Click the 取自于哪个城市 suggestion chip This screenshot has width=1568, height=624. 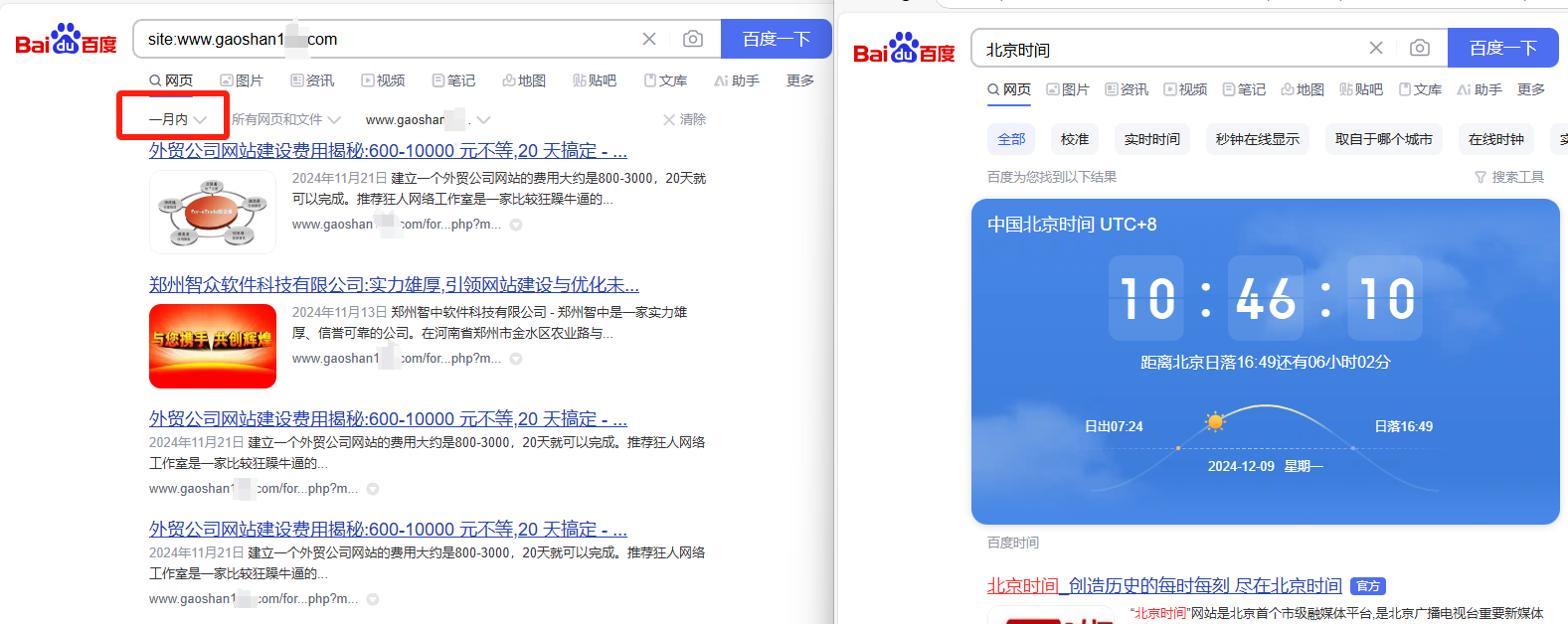pyautogui.click(x=1384, y=139)
